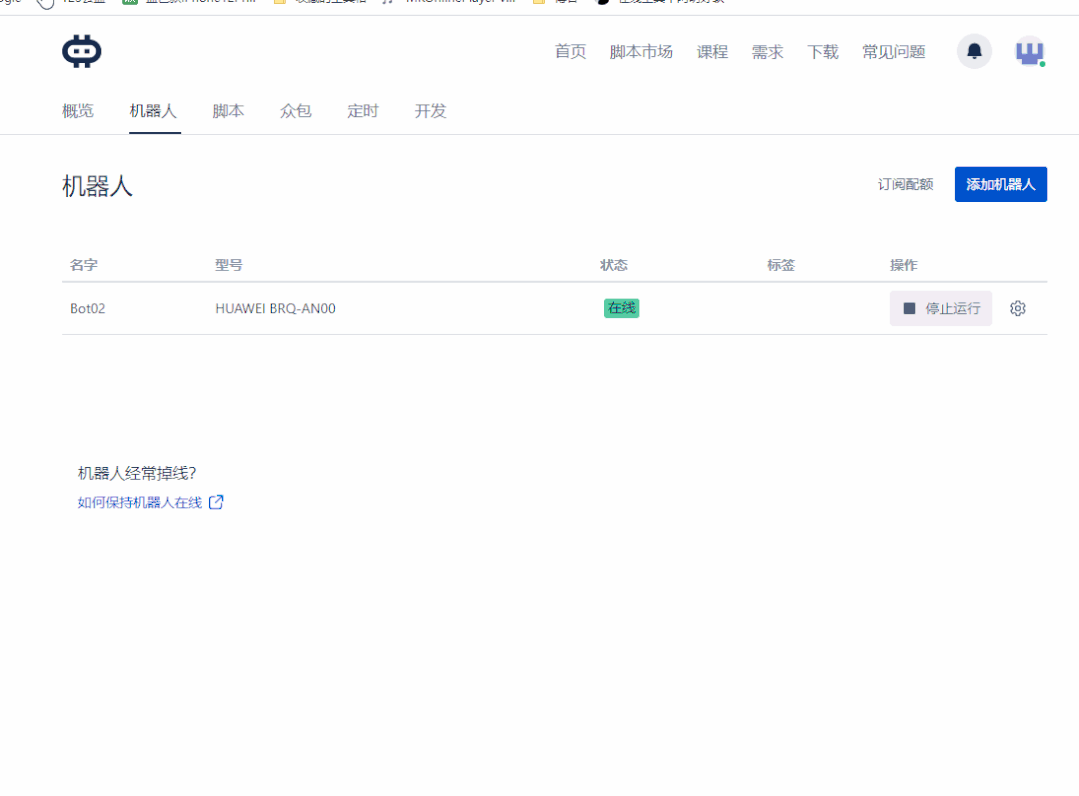This screenshot has width=1079, height=796.
Task: Select 下载 in the top menu
Action: pyautogui.click(x=822, y=51)
